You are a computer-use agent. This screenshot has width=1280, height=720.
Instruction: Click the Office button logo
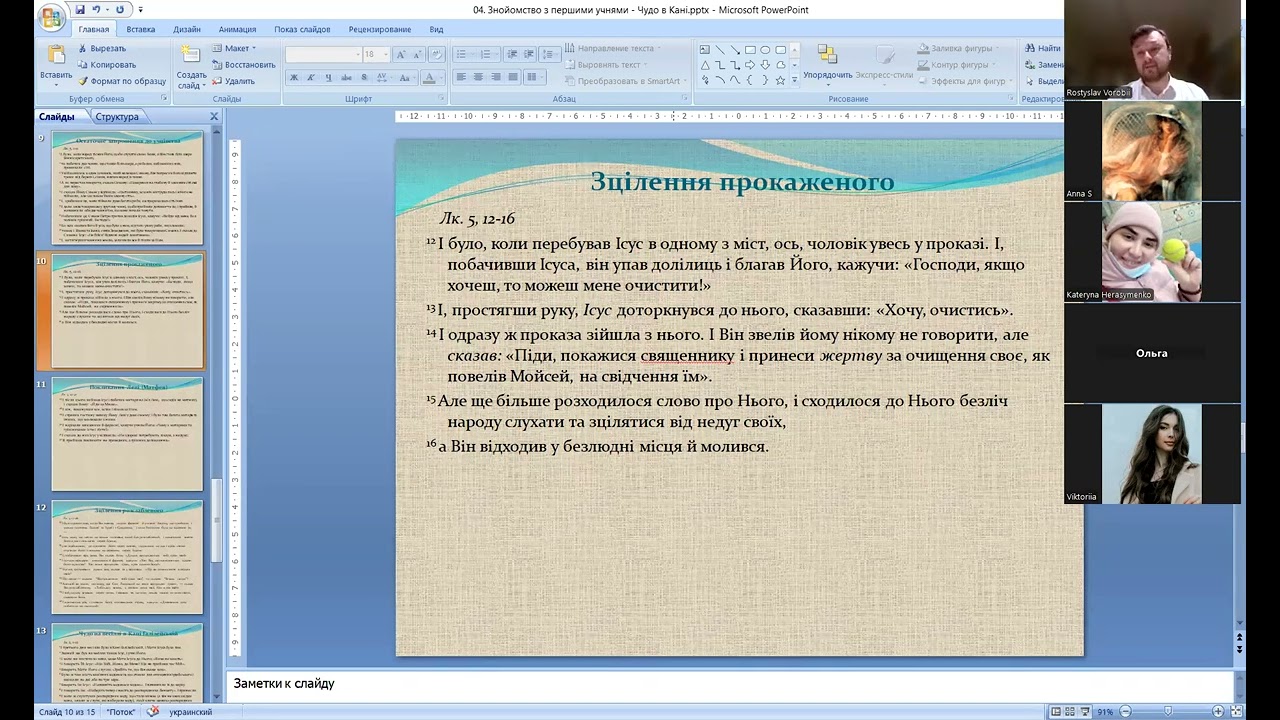[51, 15]
